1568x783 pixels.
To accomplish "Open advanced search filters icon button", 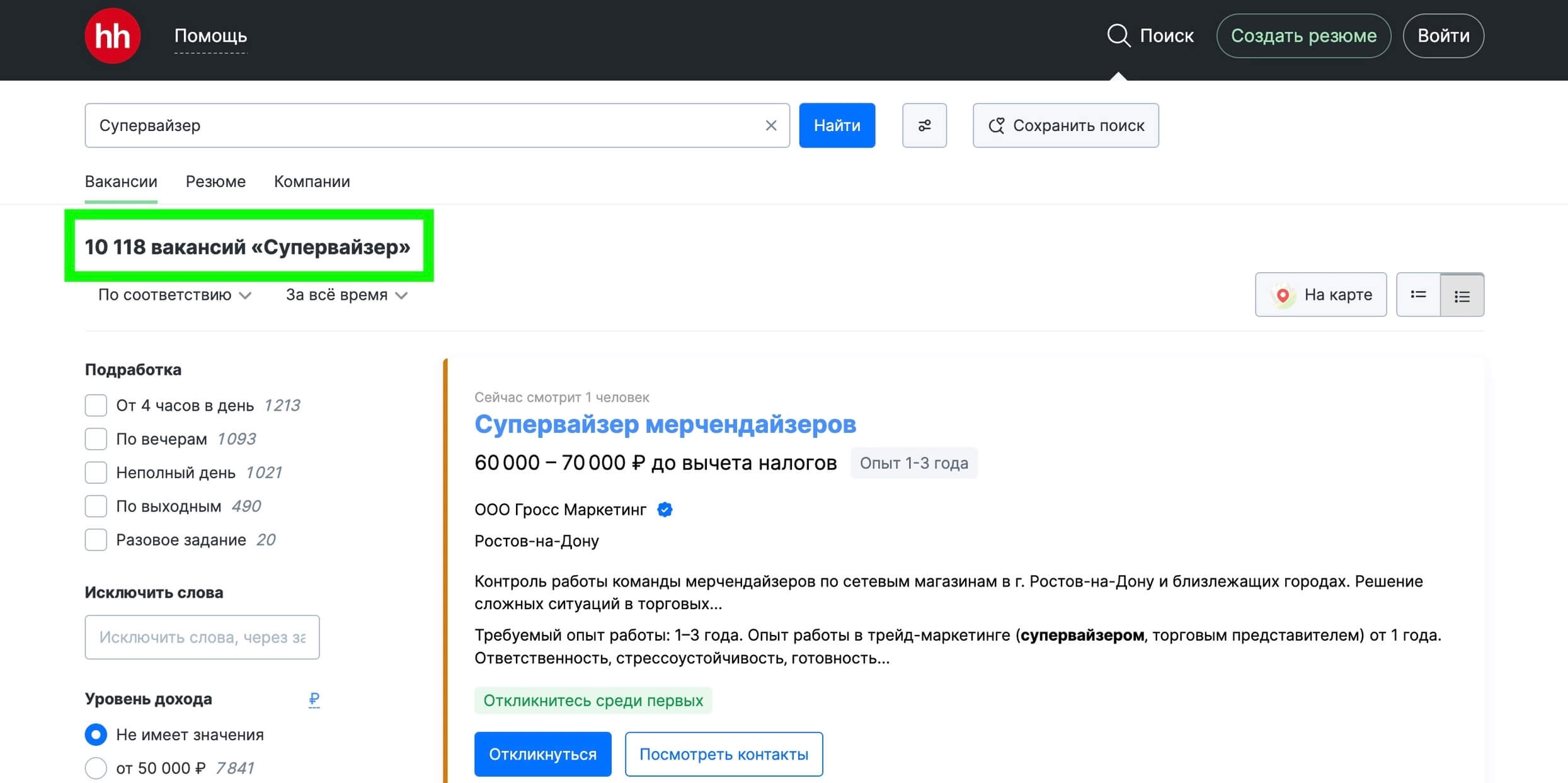I will click(x=924, y=125).
